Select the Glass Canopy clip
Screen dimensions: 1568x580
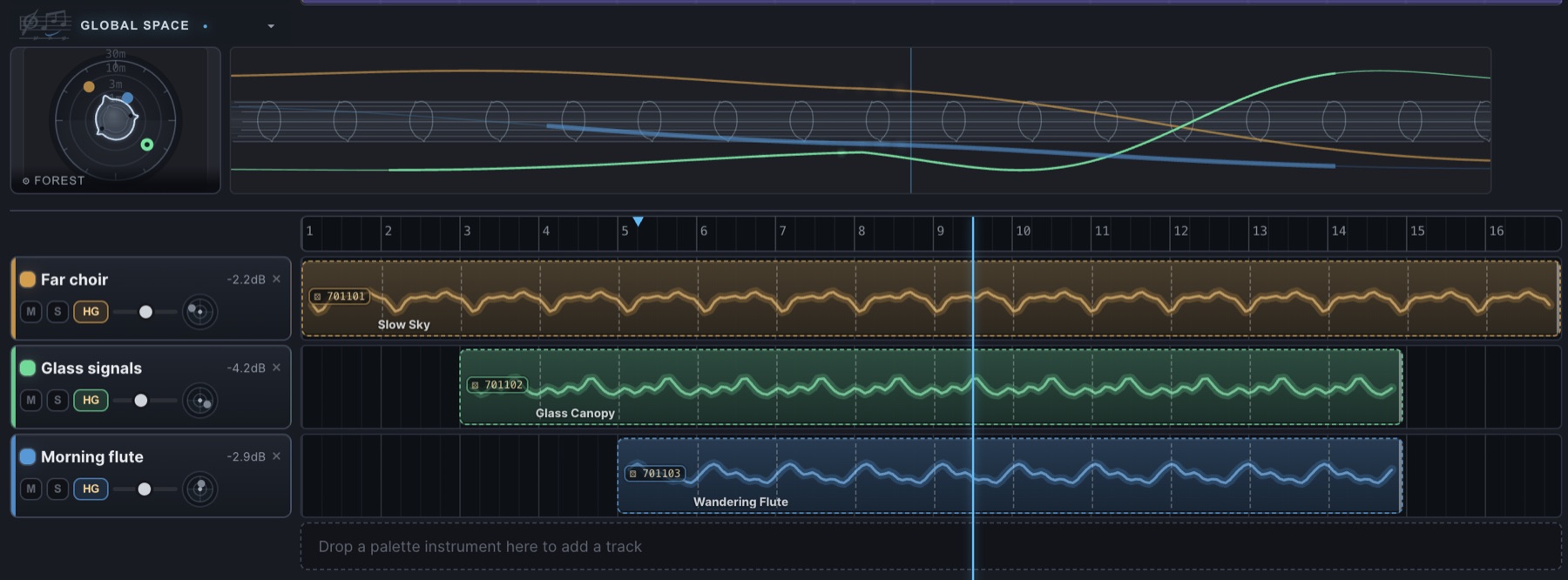930,388
